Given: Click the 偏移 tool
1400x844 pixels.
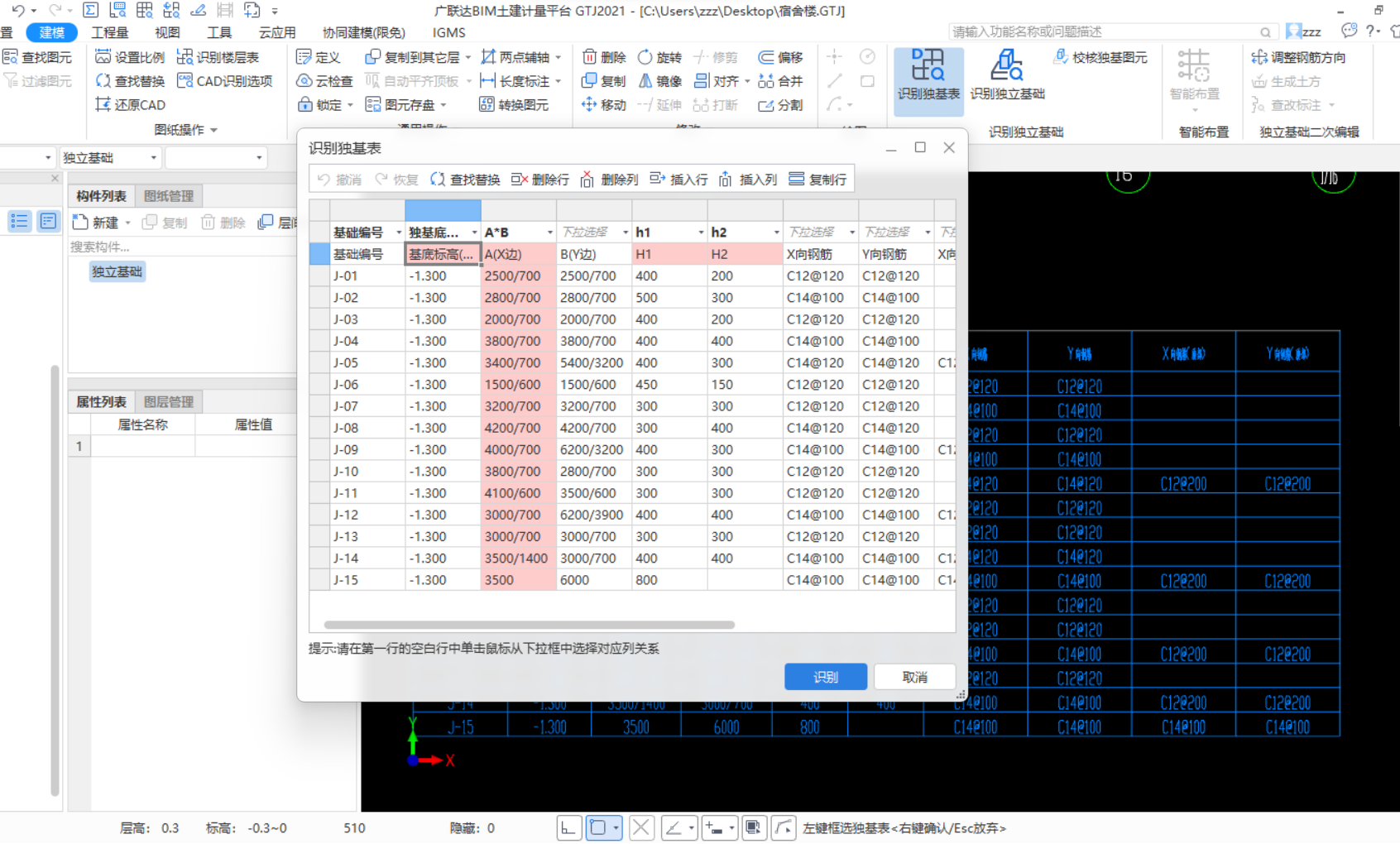Looking at the screenshot, I should (781, 57).
